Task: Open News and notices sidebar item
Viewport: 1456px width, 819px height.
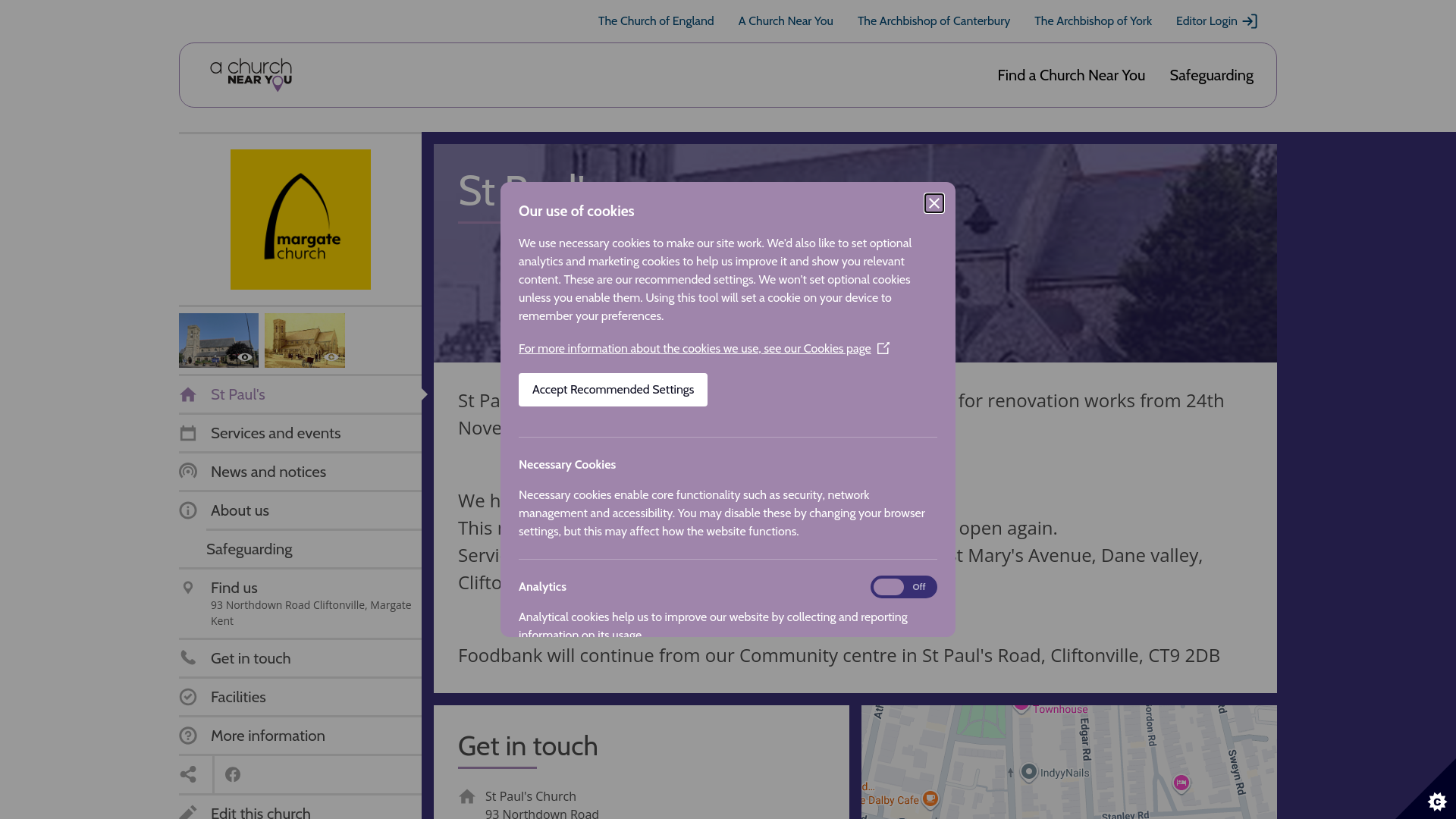Action: pos(300,472)
